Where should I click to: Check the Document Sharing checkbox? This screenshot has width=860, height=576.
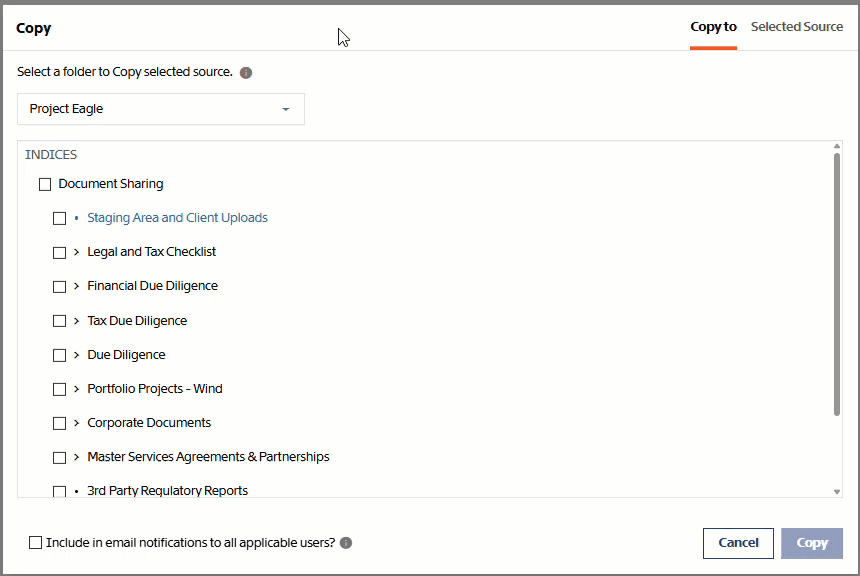point(45,184)
